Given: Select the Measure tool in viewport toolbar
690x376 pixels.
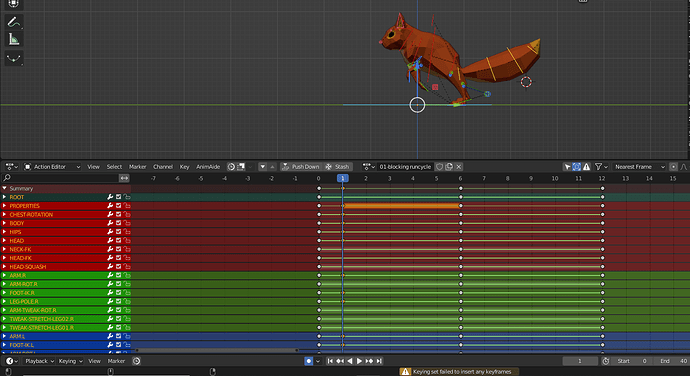Looking at the screenshot, I should 14,40.
